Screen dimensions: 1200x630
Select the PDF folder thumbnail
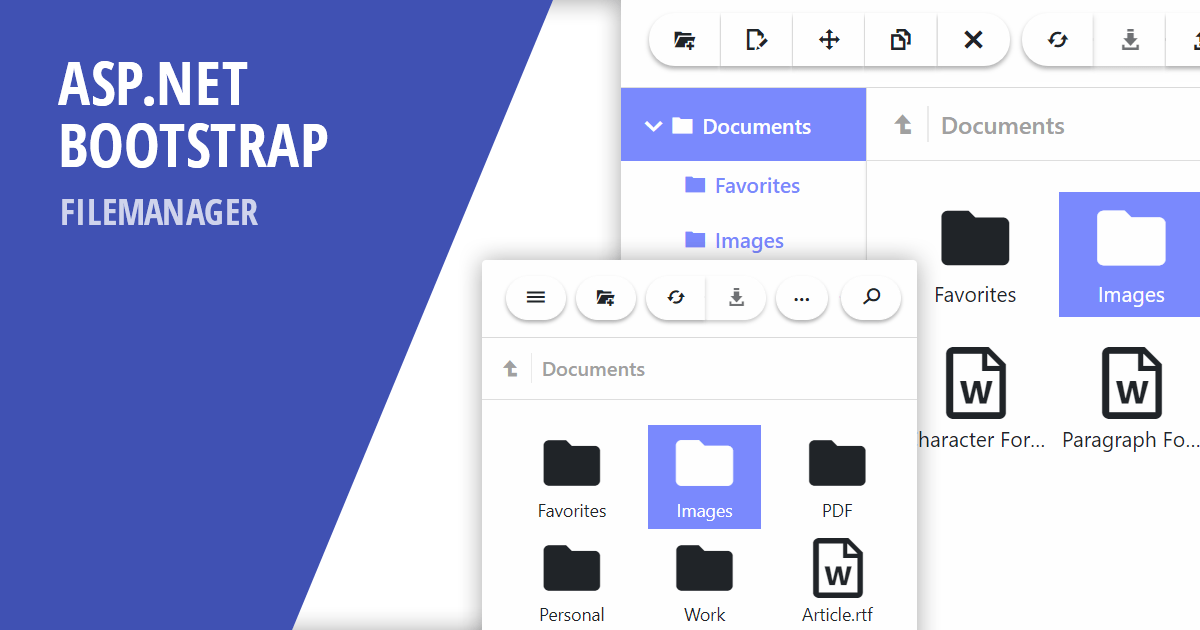tap(837, 477)
